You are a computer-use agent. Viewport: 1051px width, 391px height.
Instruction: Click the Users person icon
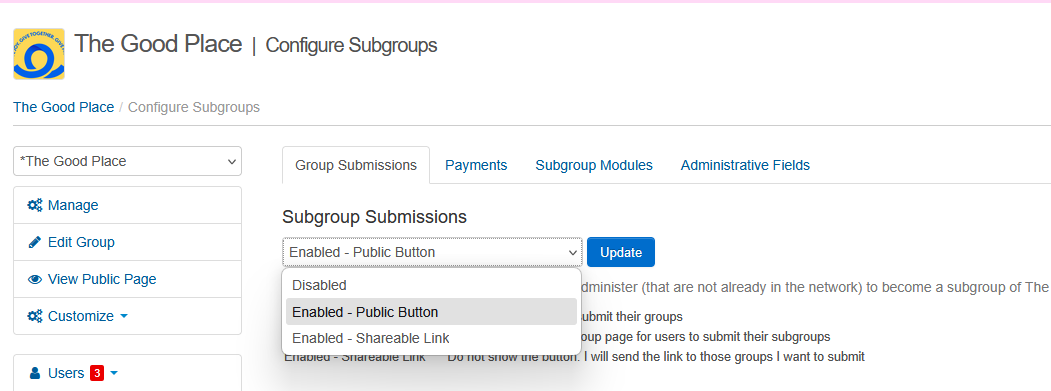[35, 373]
